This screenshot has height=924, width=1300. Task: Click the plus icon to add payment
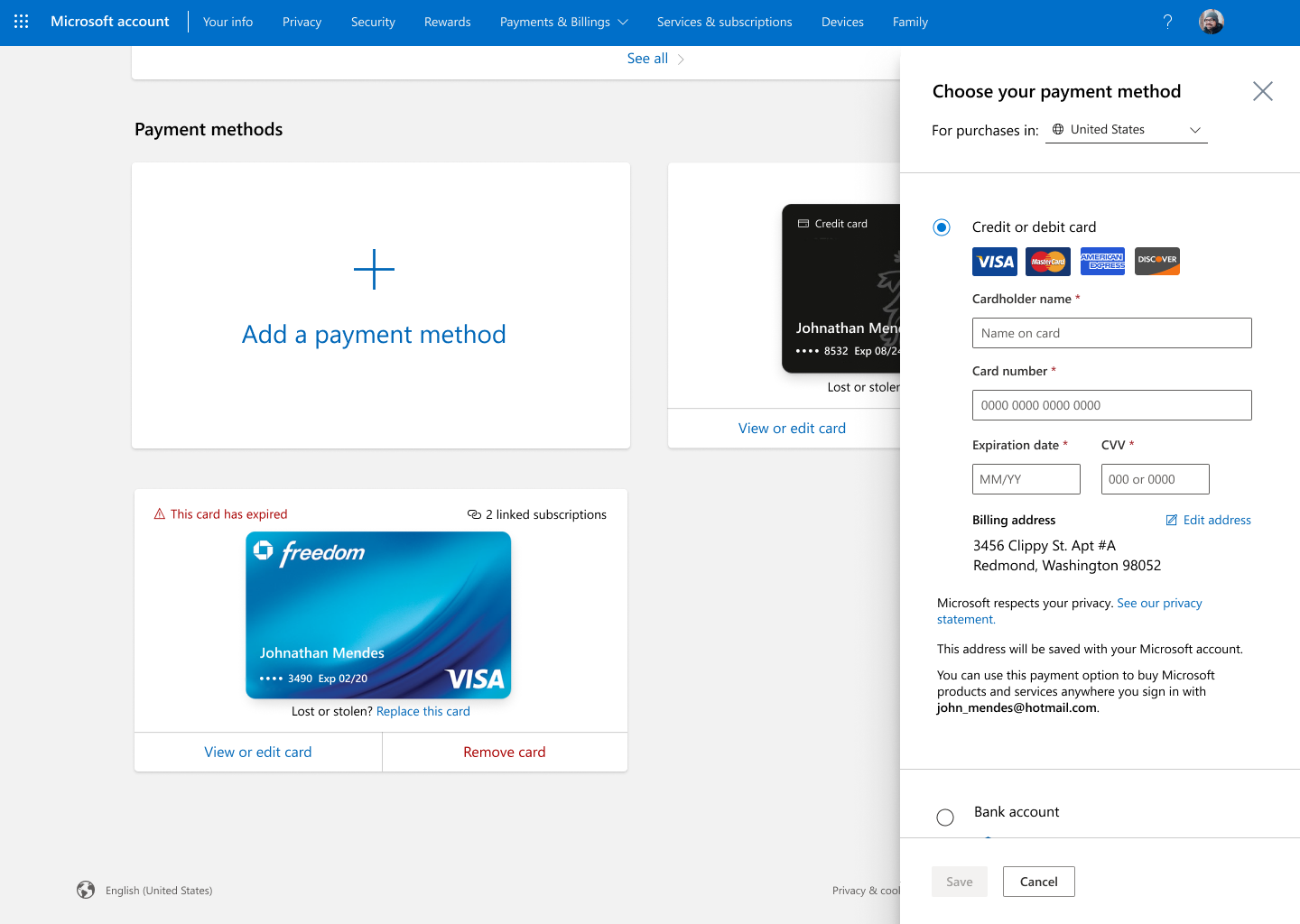click(x=374, y=270)
